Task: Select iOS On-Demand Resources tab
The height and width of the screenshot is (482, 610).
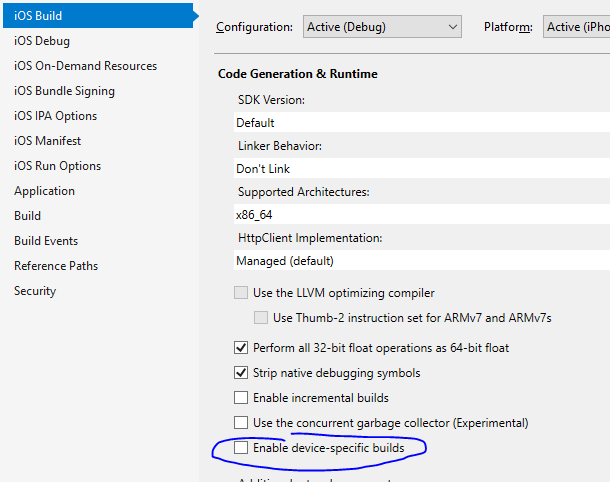Action: 86,66
